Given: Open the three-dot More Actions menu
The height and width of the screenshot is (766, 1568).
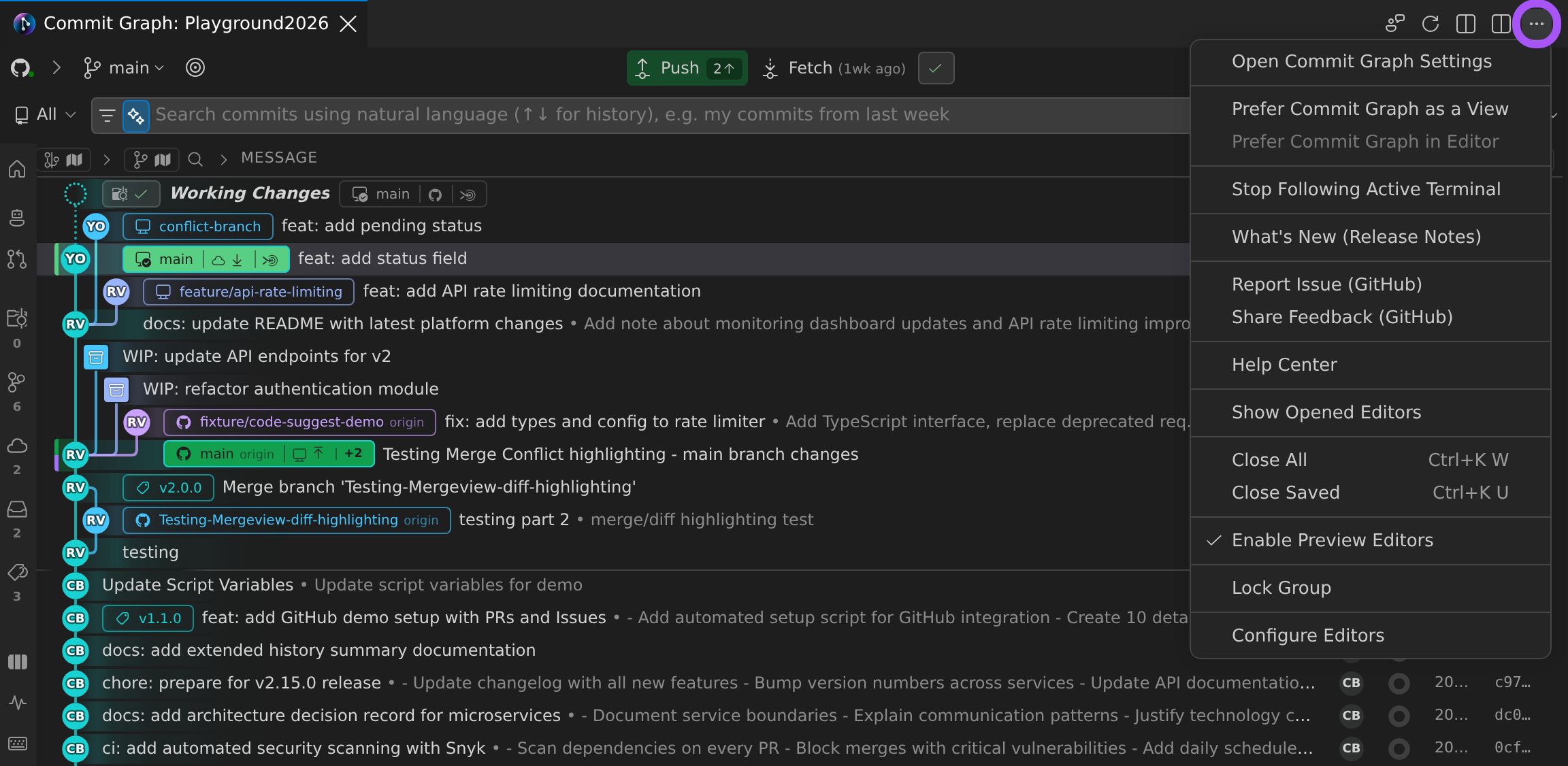Looking at the screenshot, I should click(1536, 24).
